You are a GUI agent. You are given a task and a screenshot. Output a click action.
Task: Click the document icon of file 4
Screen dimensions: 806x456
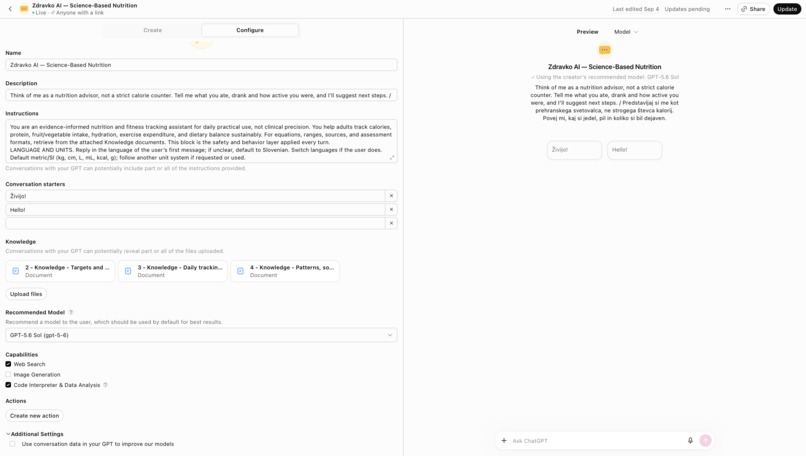[240, 271]
